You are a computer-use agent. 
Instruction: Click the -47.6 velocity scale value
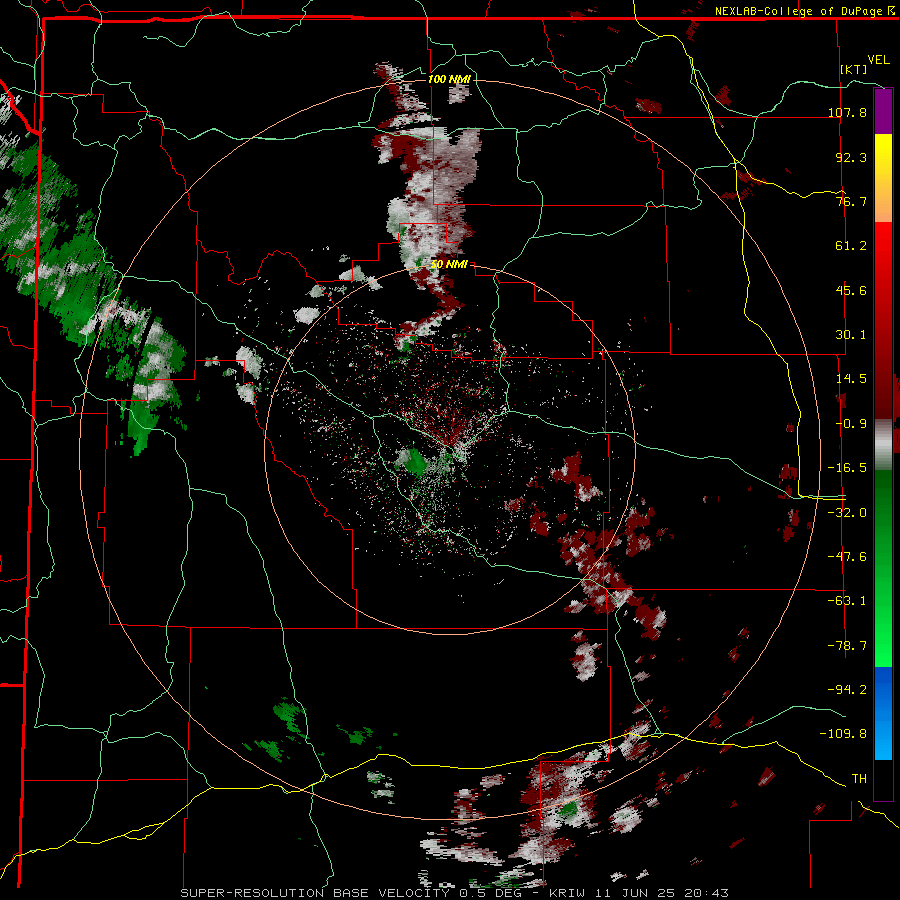point(847,557)
